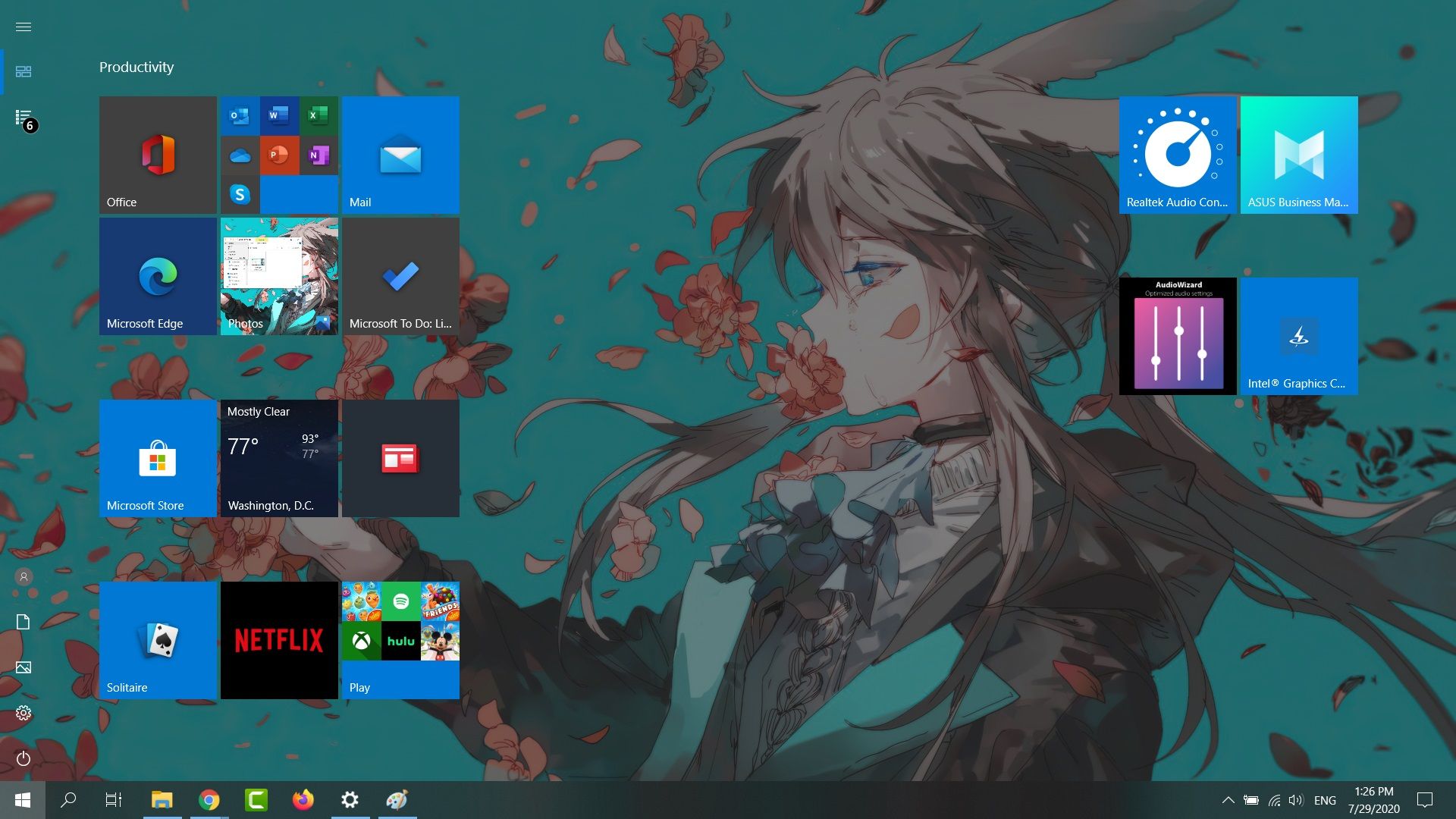Open the Washington, D.C. weather tile
Screen dimensions: 1456x819
tap(279, 458)
